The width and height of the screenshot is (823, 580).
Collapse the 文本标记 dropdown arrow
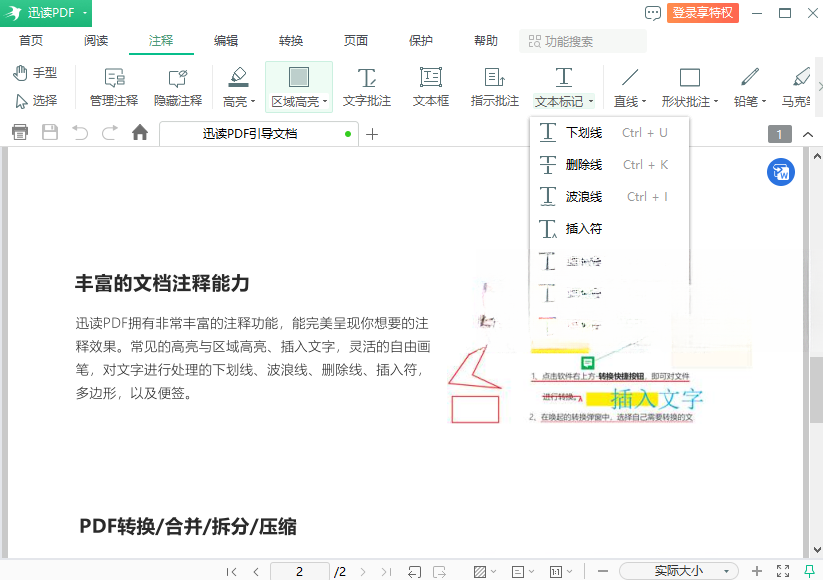[x=591, y=101]
